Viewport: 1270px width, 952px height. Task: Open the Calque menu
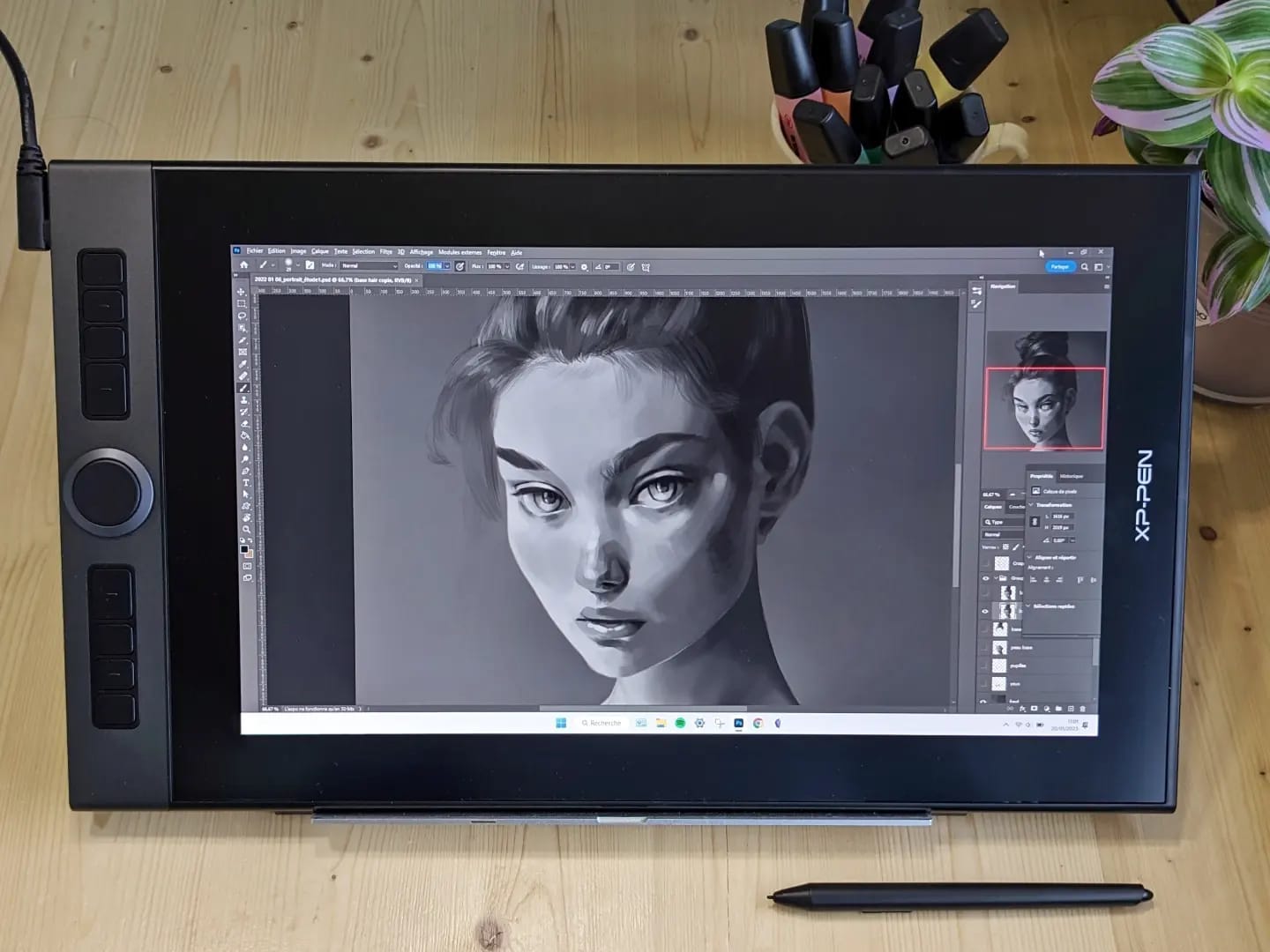pos(319,251)
